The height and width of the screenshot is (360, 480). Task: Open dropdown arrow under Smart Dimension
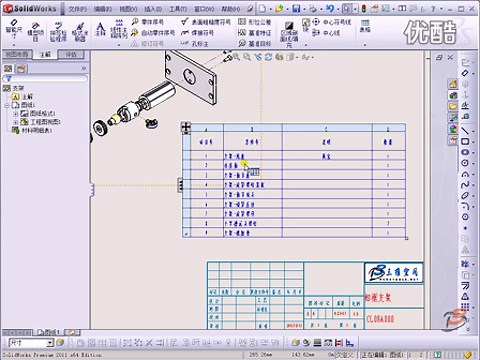[x=14, y=45]
